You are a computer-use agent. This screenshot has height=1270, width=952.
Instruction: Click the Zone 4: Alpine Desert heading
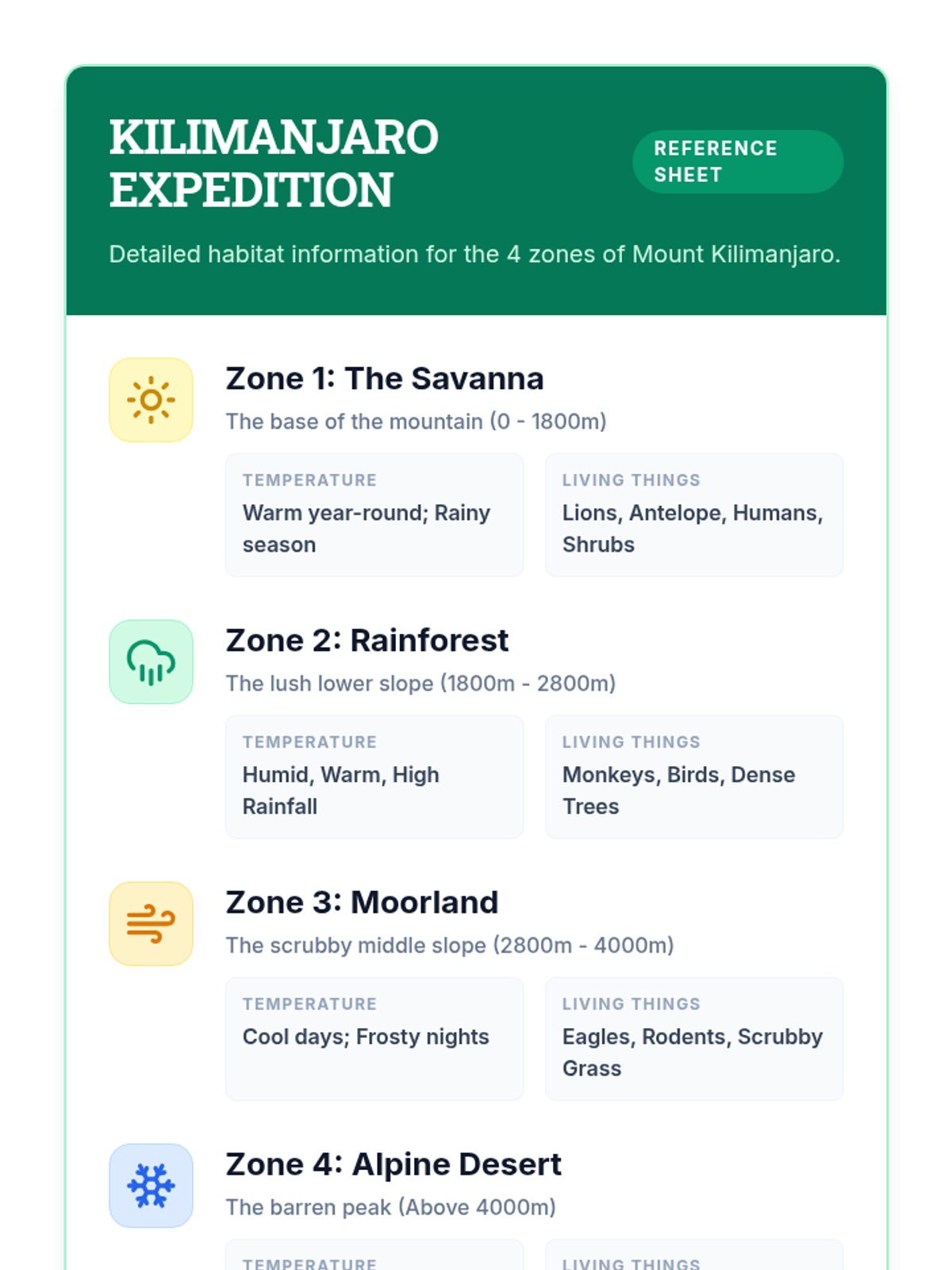click(x=393, y=1164)
